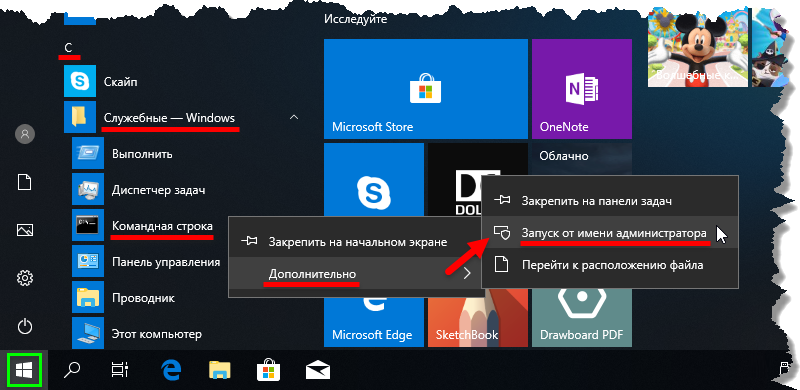800x390 pixels.
Task: Choose Закрепить на панели задач
Action: pos(610,201)
